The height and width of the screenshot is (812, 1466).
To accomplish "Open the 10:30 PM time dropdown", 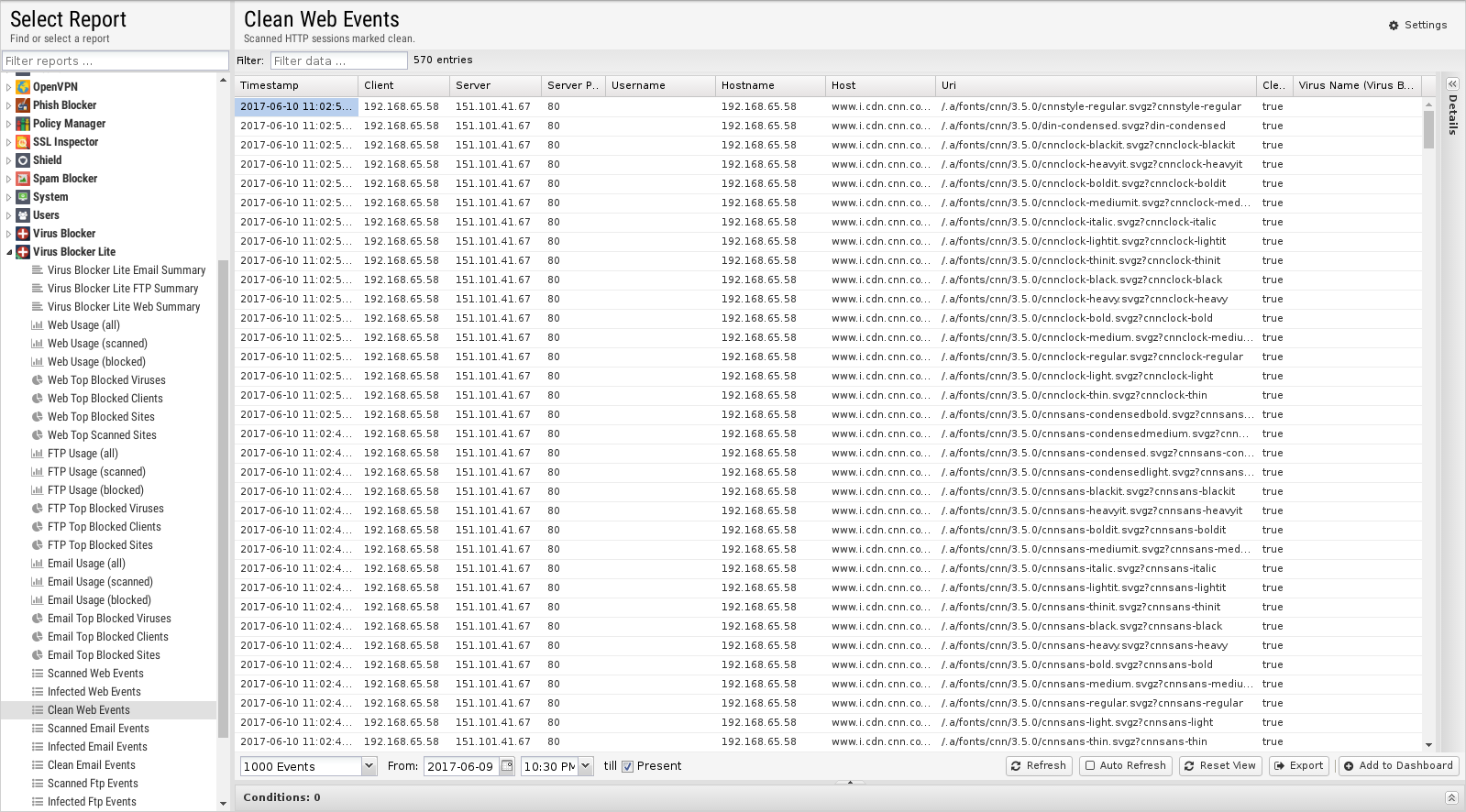I will tap(586, 766).
